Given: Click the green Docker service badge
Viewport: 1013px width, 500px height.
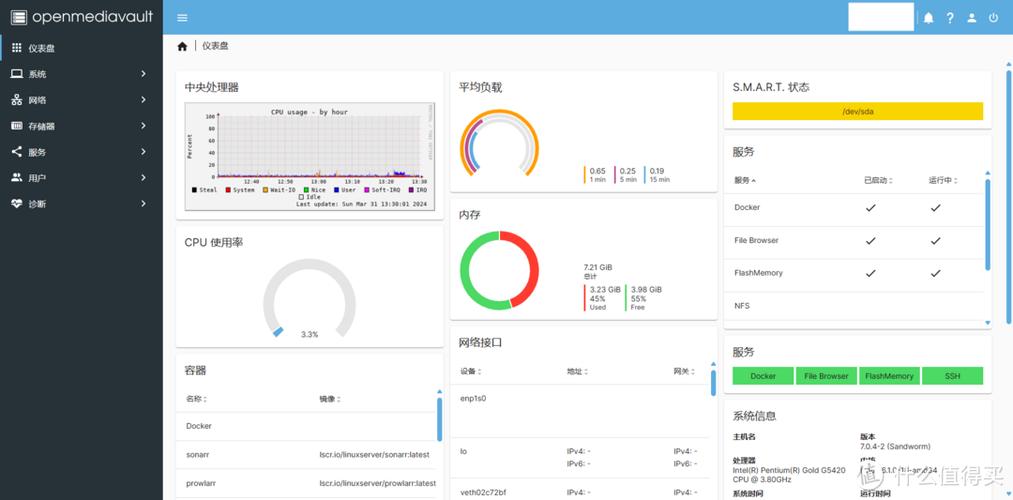Looking at the screenshot, I should [763, 376].
